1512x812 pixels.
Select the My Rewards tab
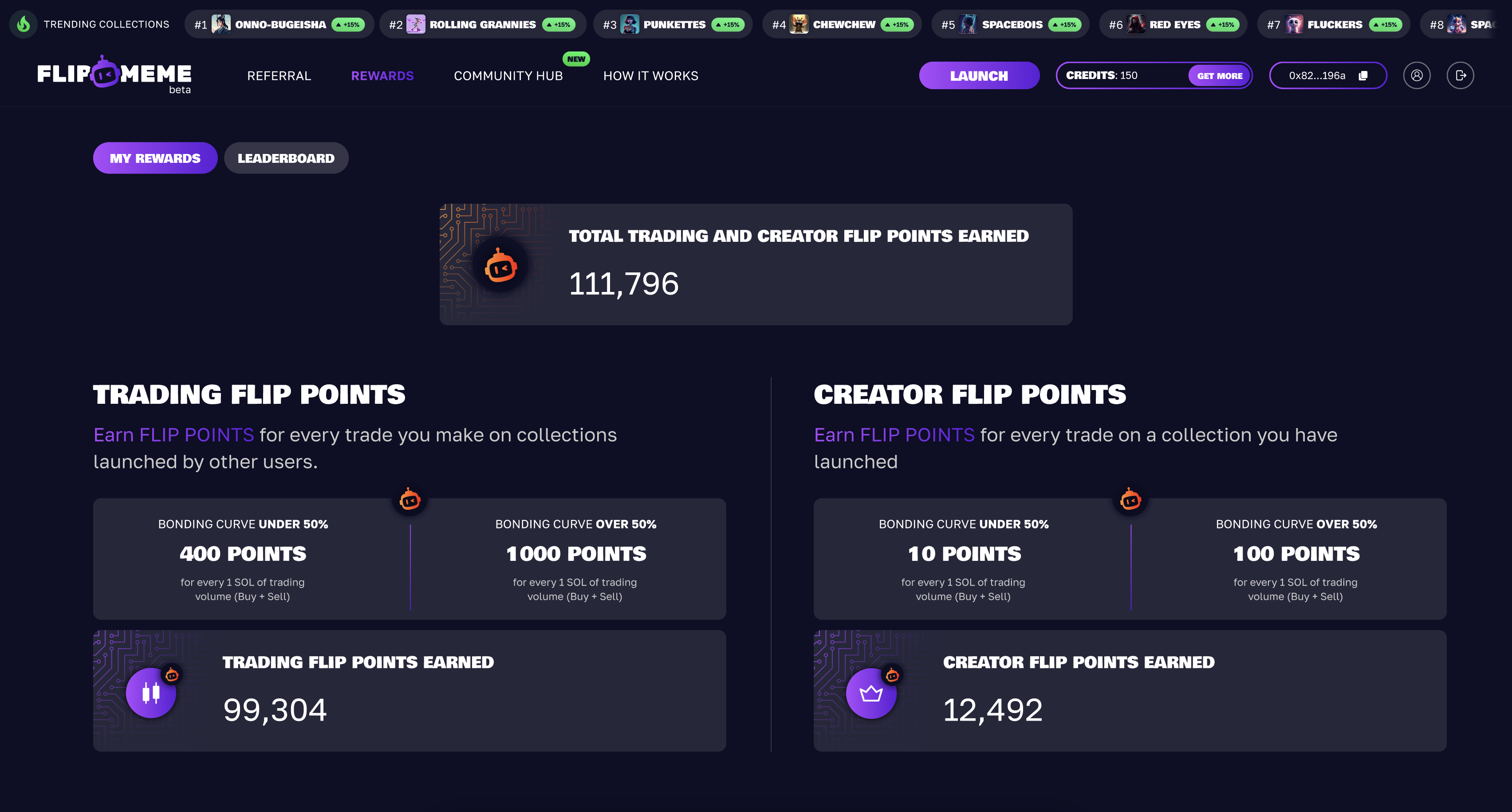pos(155,158)
